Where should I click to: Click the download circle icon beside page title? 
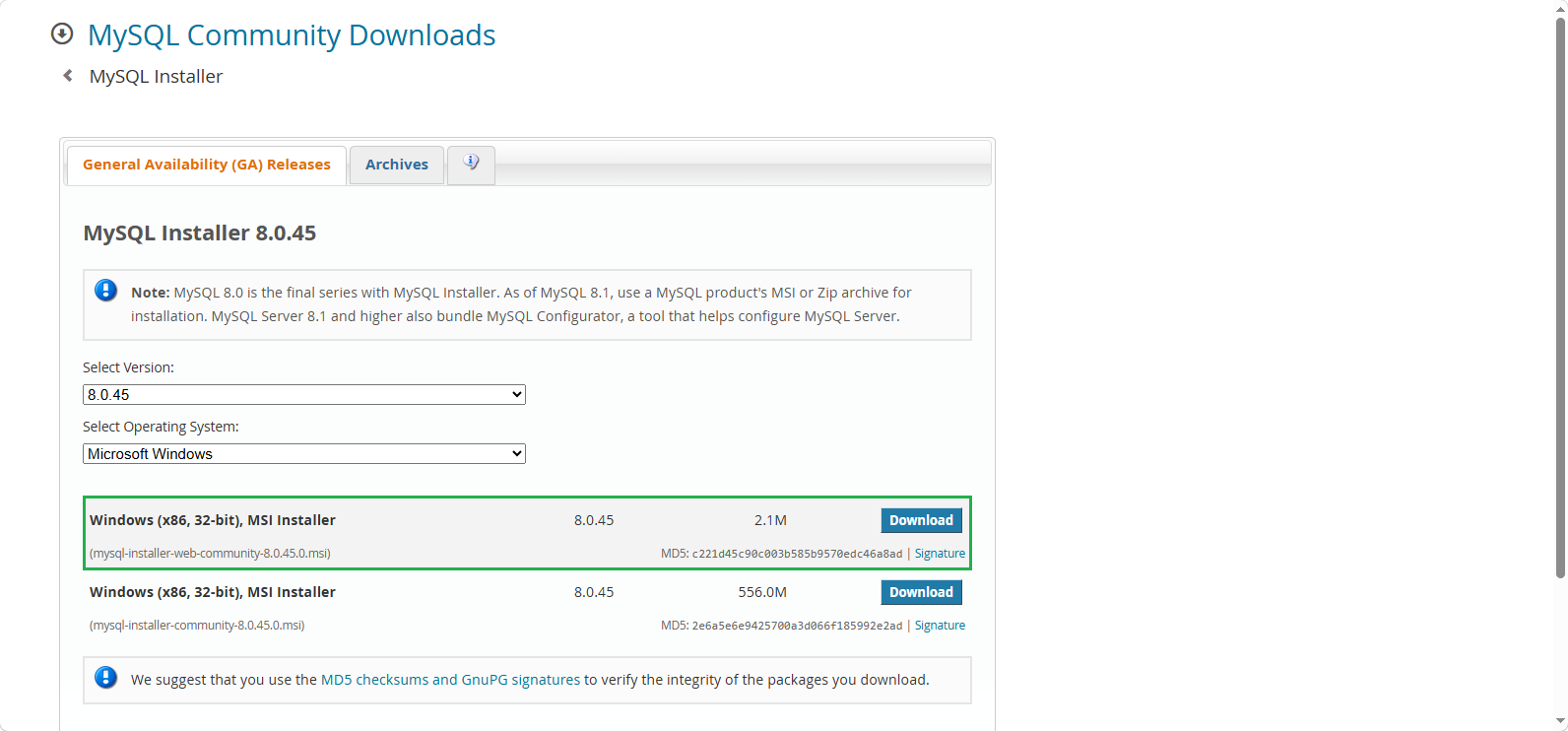click(x=62, y=34)
